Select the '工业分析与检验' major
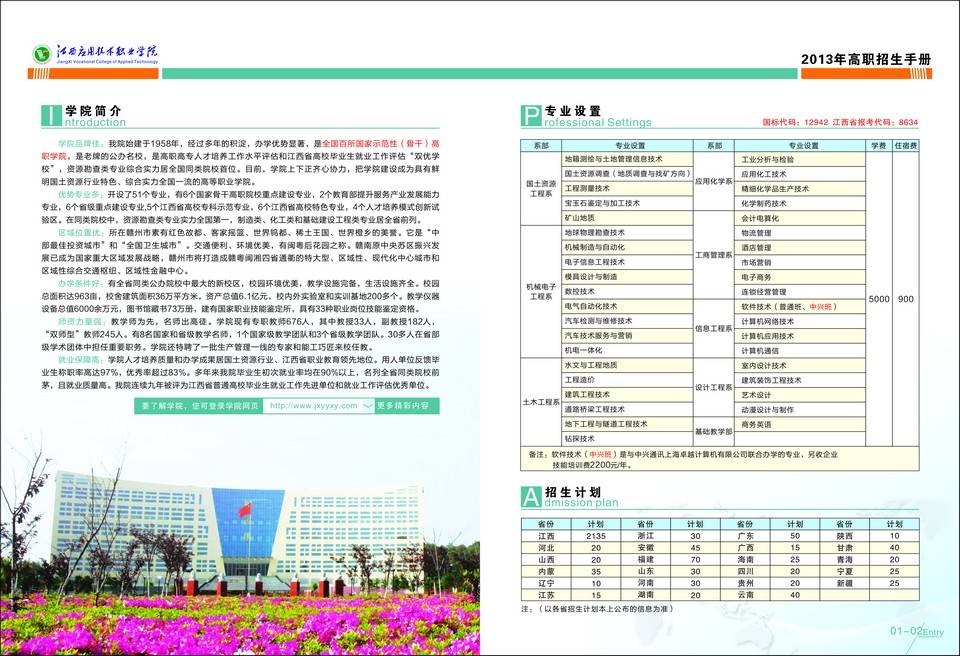The width and height of the screenshot is (960, 656). tap(800, 159)
